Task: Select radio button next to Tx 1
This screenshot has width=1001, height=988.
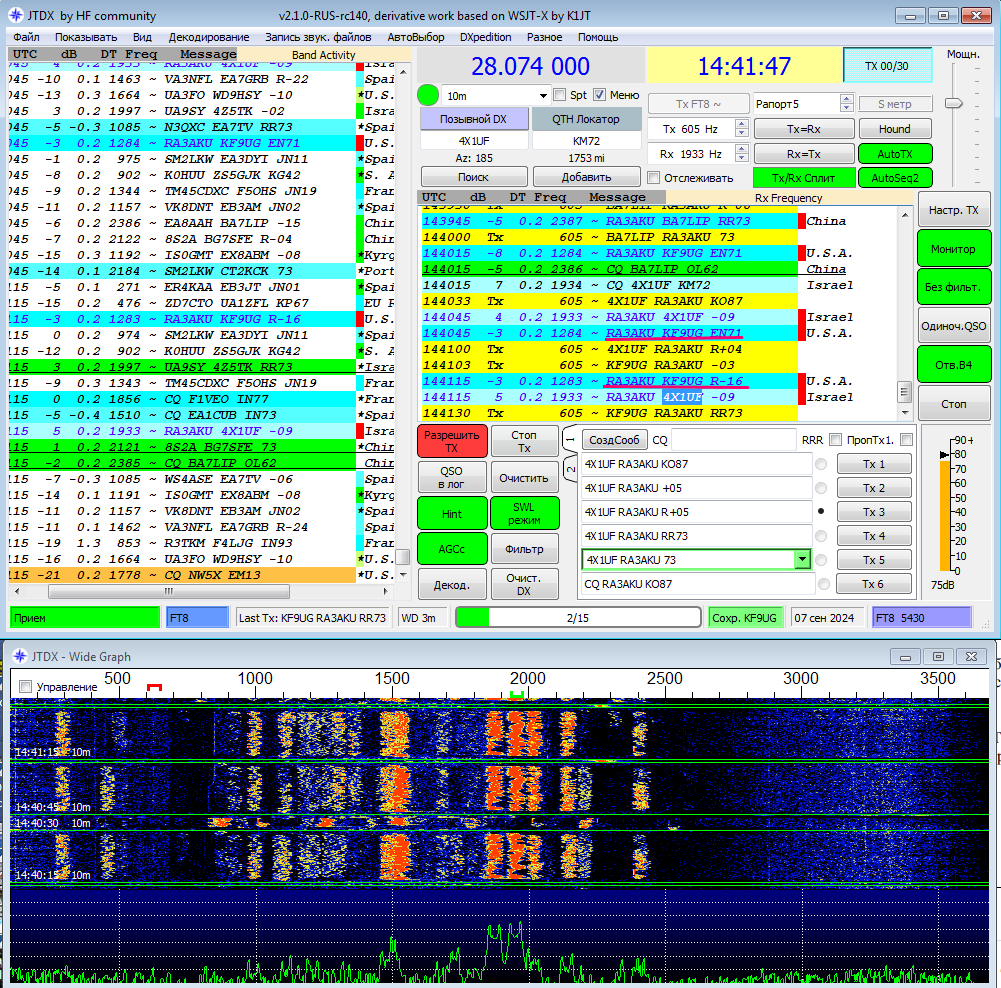Action: click(821, 464)
